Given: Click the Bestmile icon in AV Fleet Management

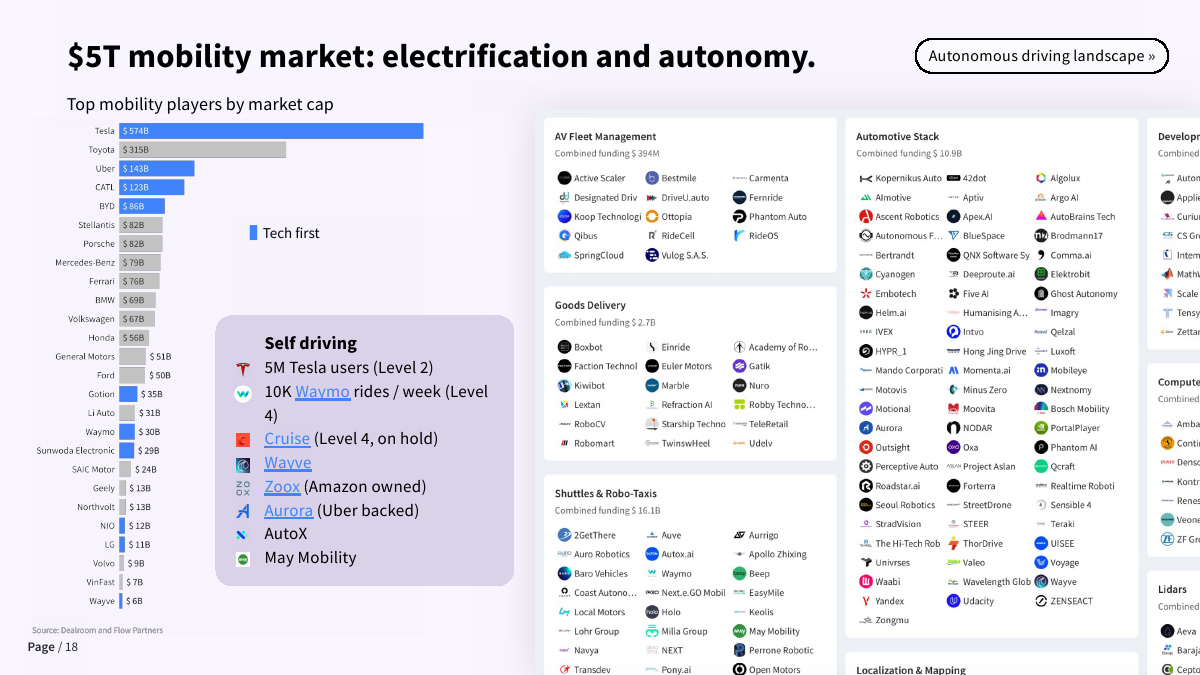Looking at the screenshot, I should pyautogui.click(x=652, y=179).
